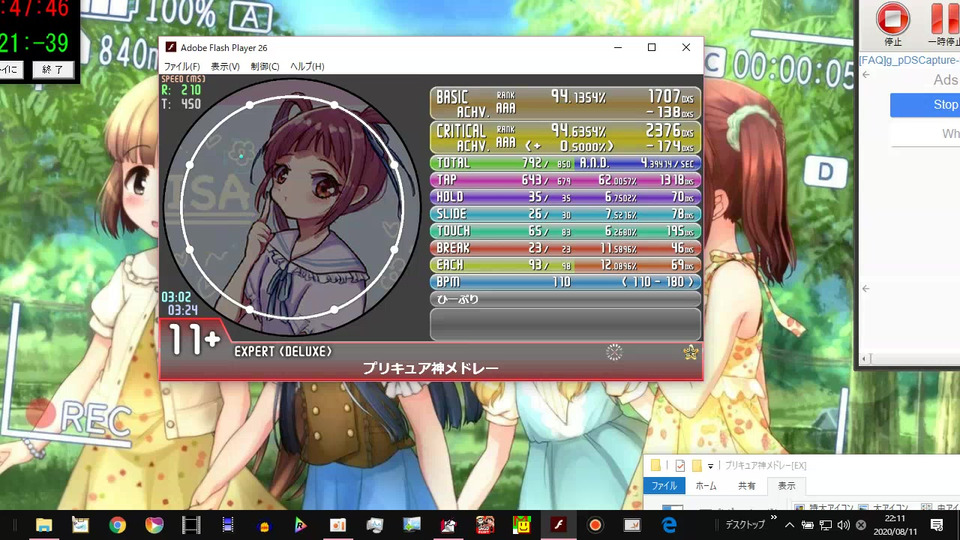Image resolution: width=960 pixels, height=540 pixels.
Task: Open the ヘルプ(H) menu in Flash Player
Action: click(x=307, y=66)
